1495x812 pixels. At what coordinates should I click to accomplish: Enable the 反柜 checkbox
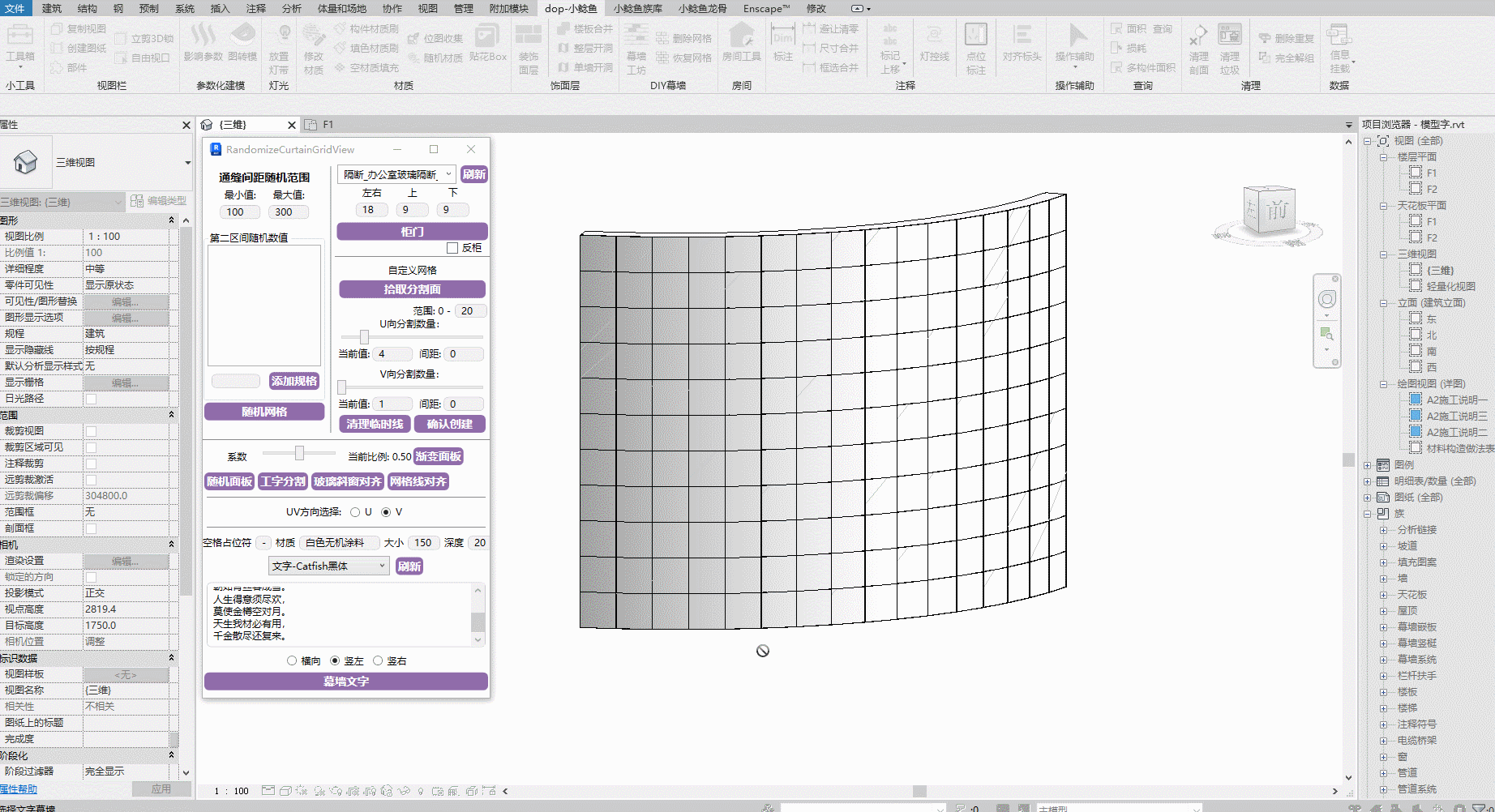453,248
